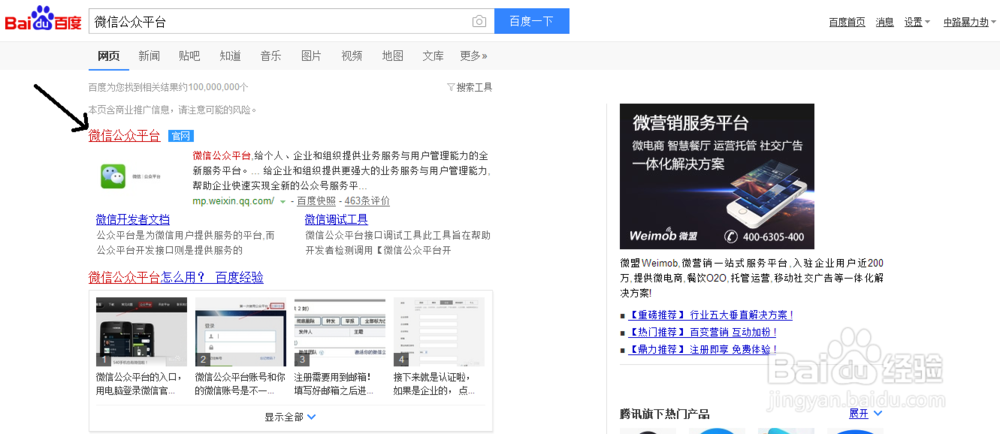Click step 1 thumbnail in Jingyan card
This screenshot has height=434, width=1000.
(142, 331)
